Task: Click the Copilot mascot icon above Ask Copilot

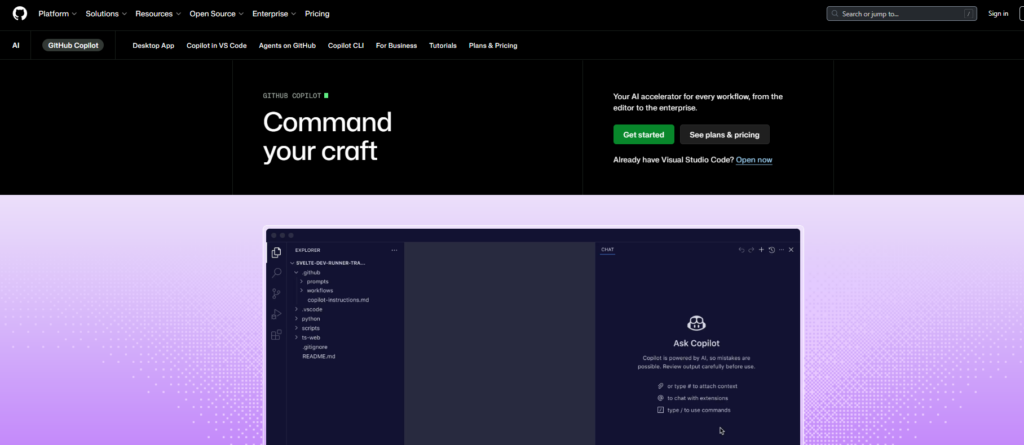Action: pyautogui.click(x=696, y=323)
